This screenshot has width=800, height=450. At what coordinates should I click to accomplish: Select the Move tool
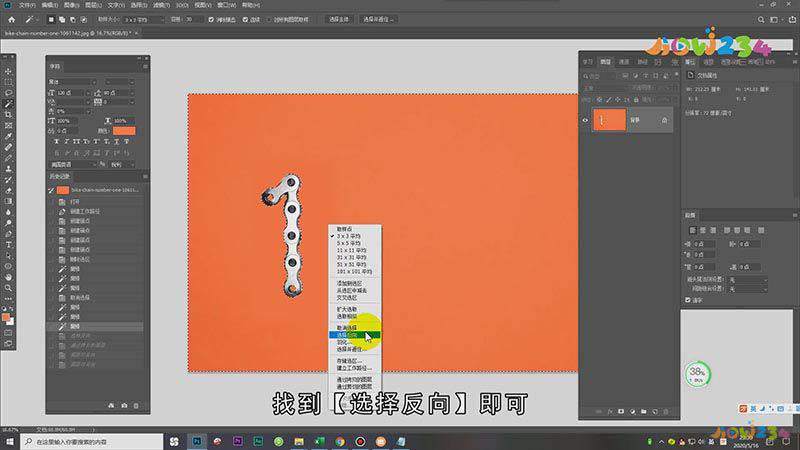tap(8, 71)
